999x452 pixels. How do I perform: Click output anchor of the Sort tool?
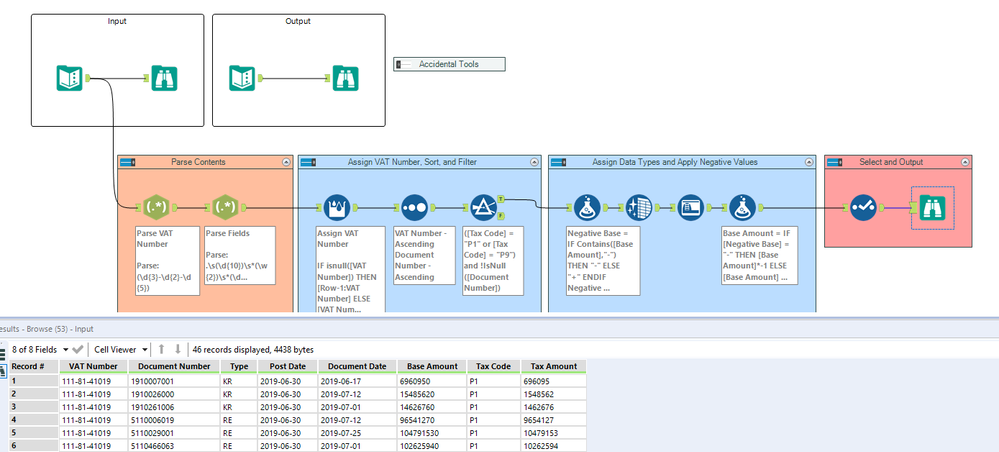[x=432, y=207]
